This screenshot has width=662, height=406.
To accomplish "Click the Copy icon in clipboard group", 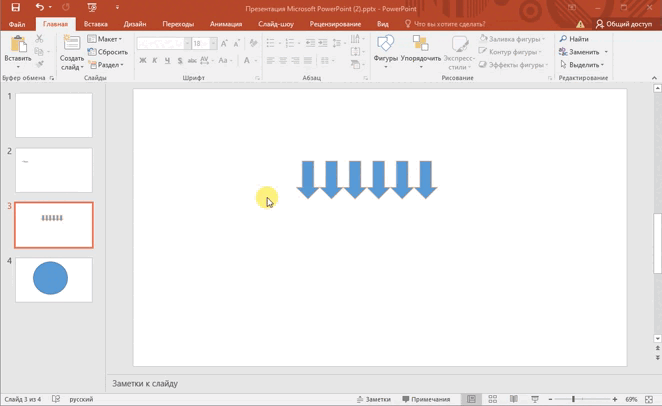I will [39, 51].
